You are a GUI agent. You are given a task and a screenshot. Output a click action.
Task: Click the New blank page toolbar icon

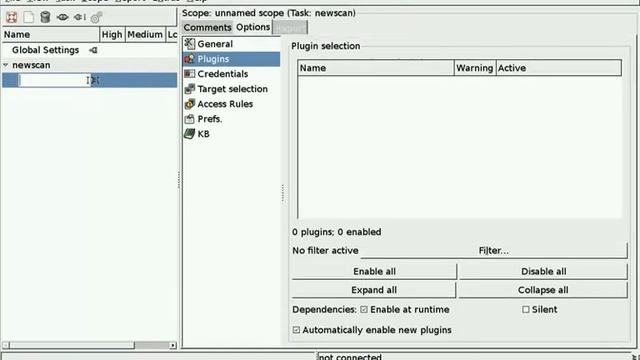(29, 17)
